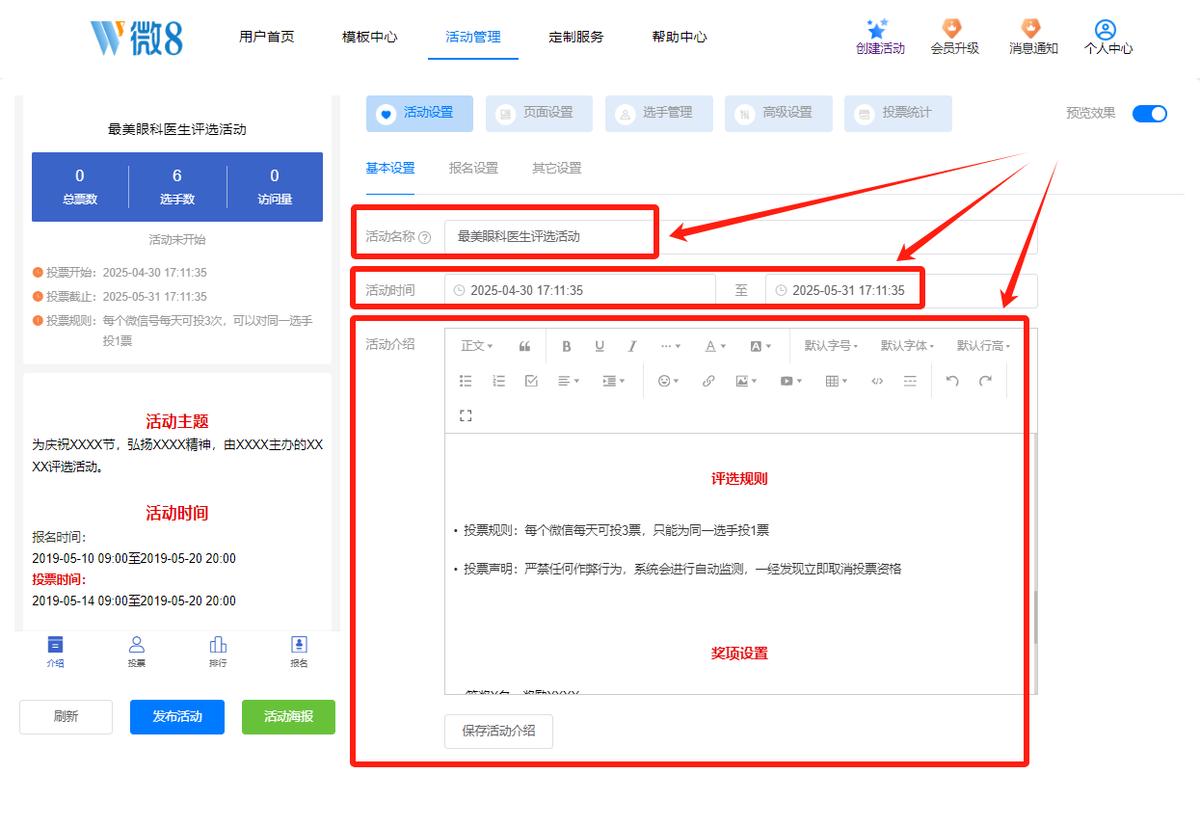Click the editor's vertical scrollbar
This screenshot has width=1200, height=827.
[1035, 618]
